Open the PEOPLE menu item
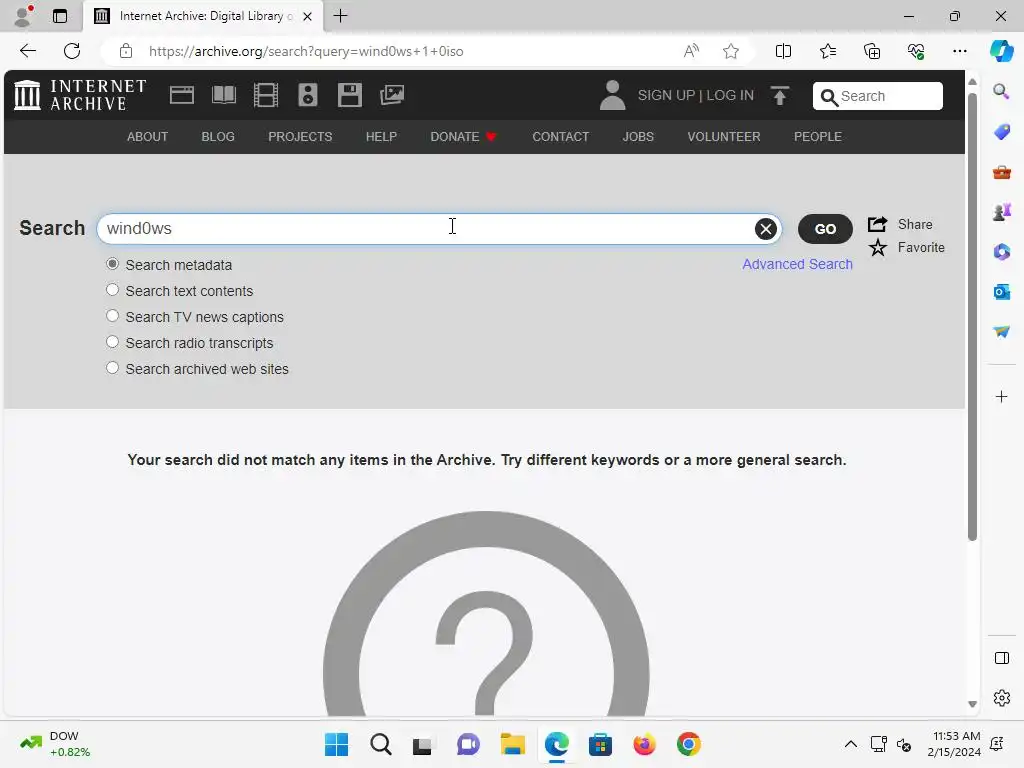1024x768 pixels. [x=818, y=136]
